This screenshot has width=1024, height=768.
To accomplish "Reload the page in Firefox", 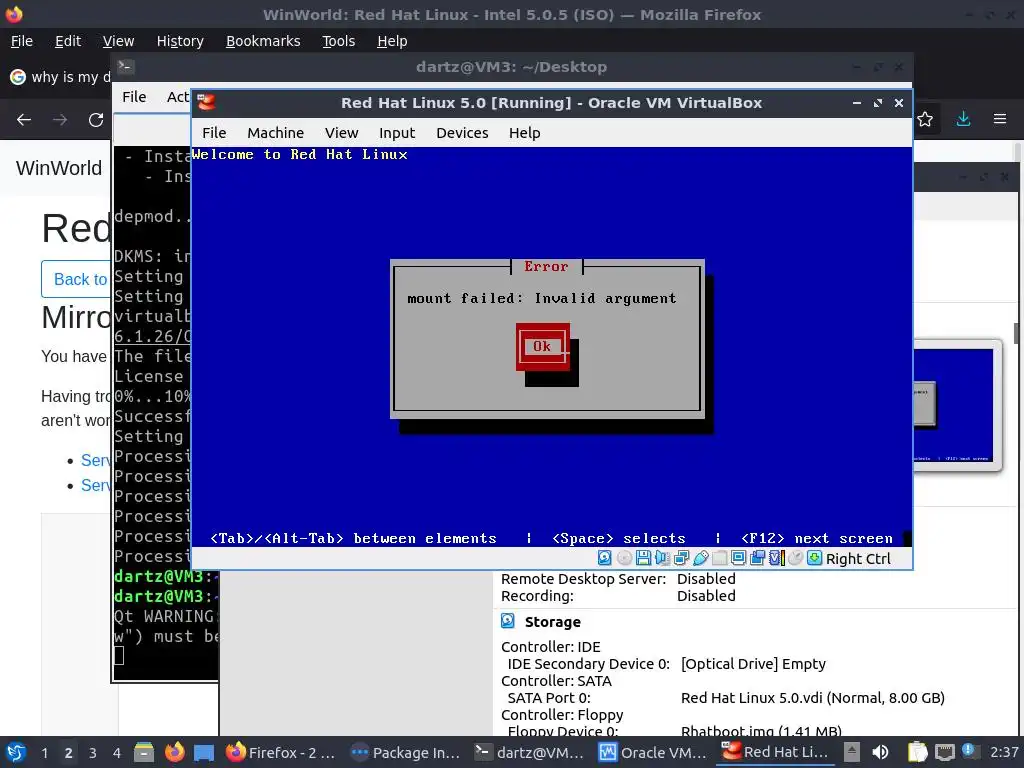I will pos(96,120).
